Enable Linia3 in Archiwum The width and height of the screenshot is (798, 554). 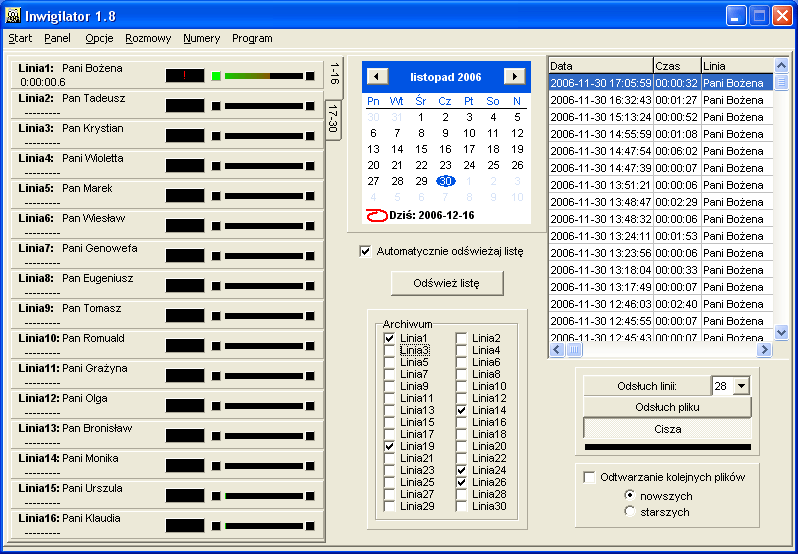tap(389, 350)
